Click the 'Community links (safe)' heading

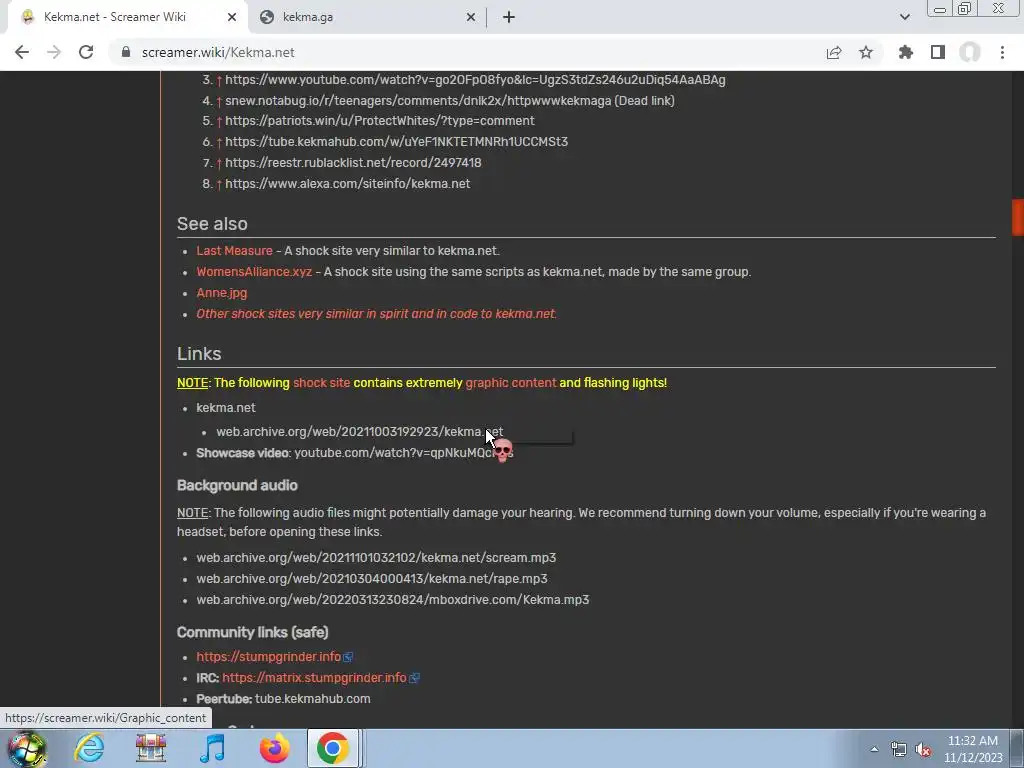click(x=252, y=632)
